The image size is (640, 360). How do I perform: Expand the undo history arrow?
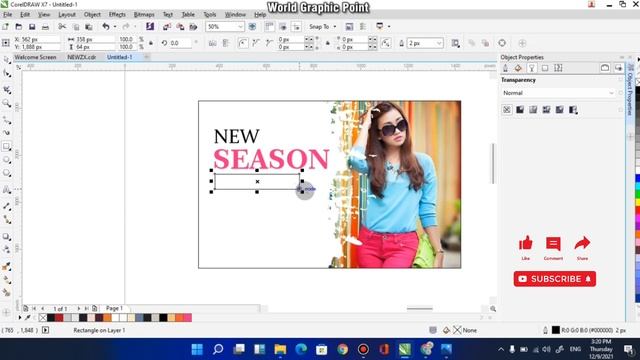(x=115, y=27)
